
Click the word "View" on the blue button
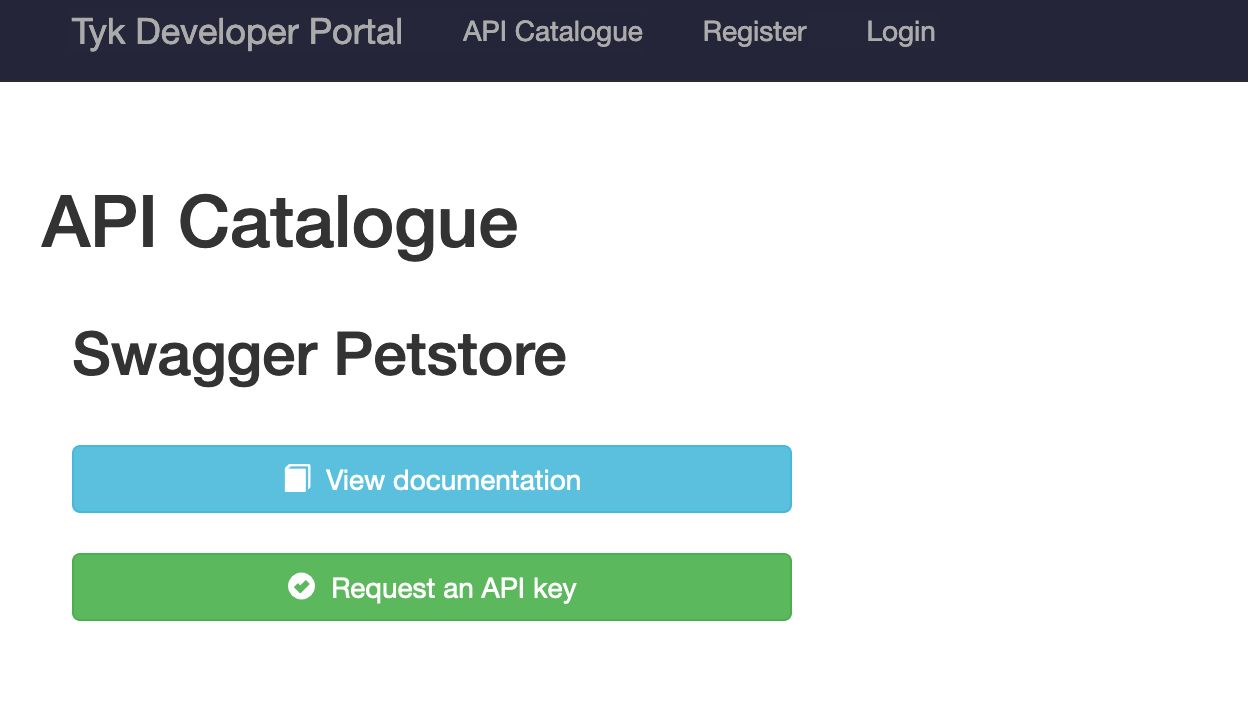coord(355,480)
